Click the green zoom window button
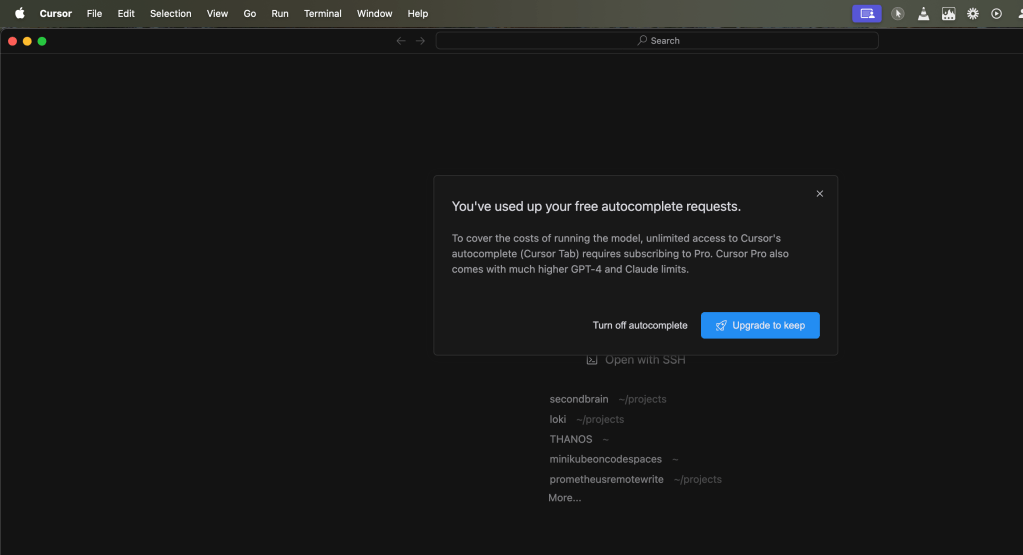1023x555 pixels. point(42,41)
